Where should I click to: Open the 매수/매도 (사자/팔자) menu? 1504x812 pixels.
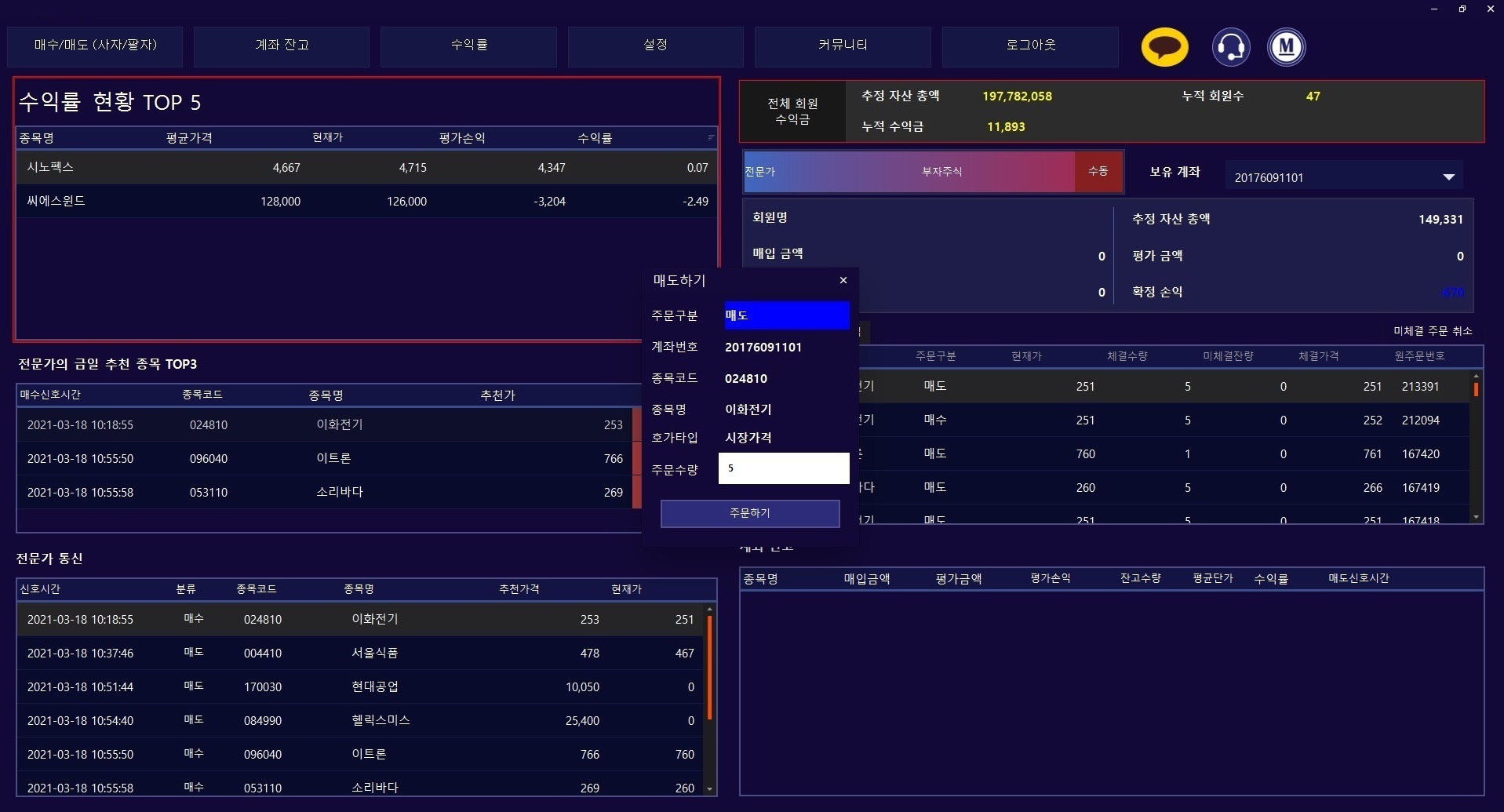[x=95, y=46]
